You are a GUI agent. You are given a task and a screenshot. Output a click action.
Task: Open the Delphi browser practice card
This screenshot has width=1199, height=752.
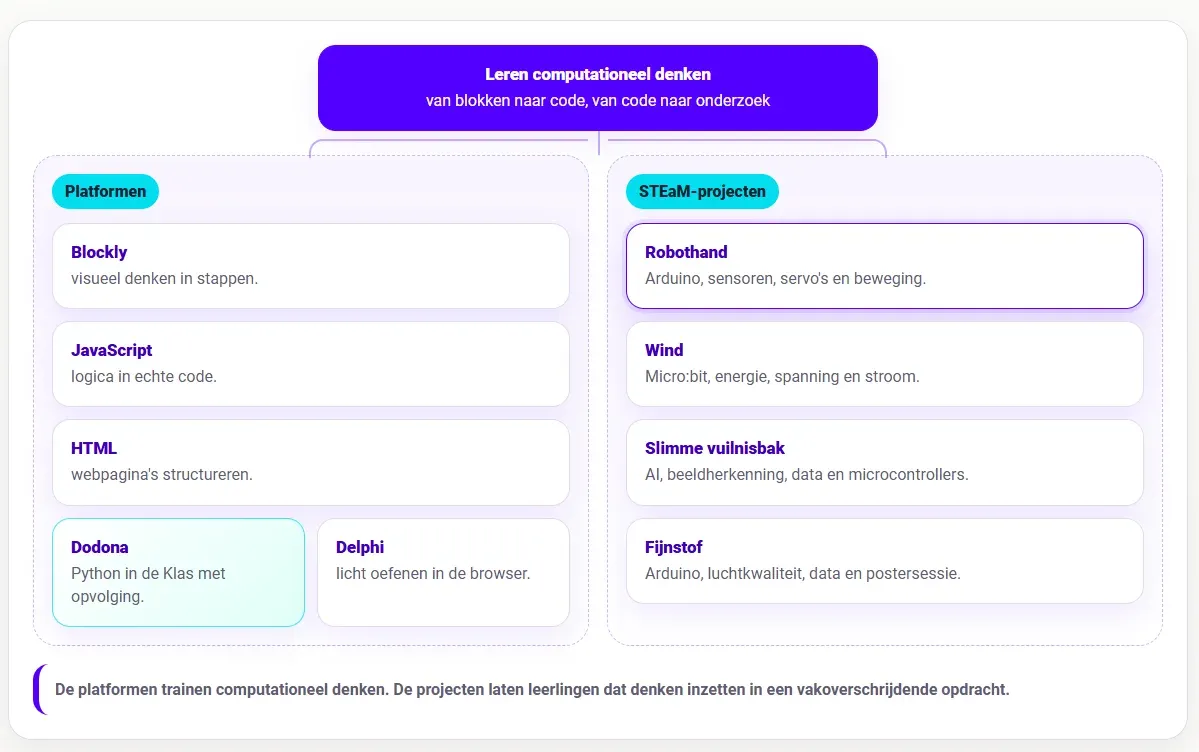pos(444,572)
